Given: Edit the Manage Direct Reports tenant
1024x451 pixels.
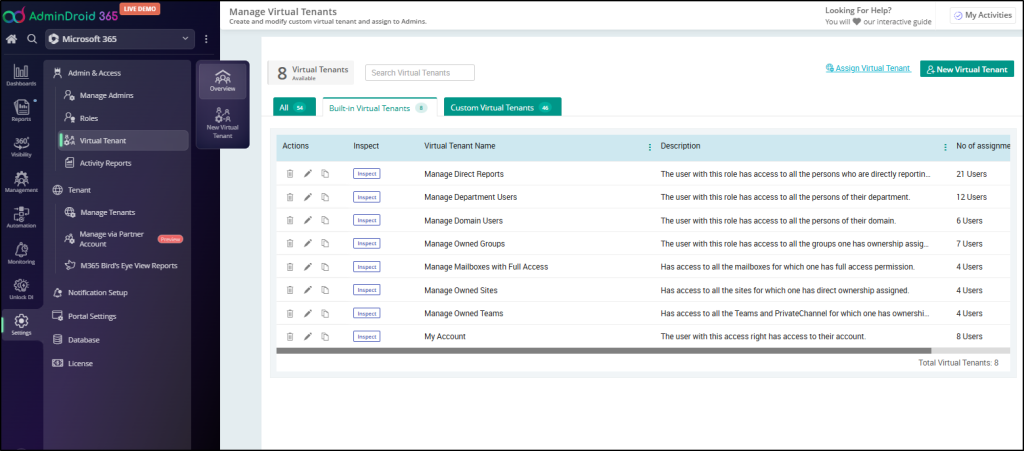Looking at the screenshot, I should point(308,174).
